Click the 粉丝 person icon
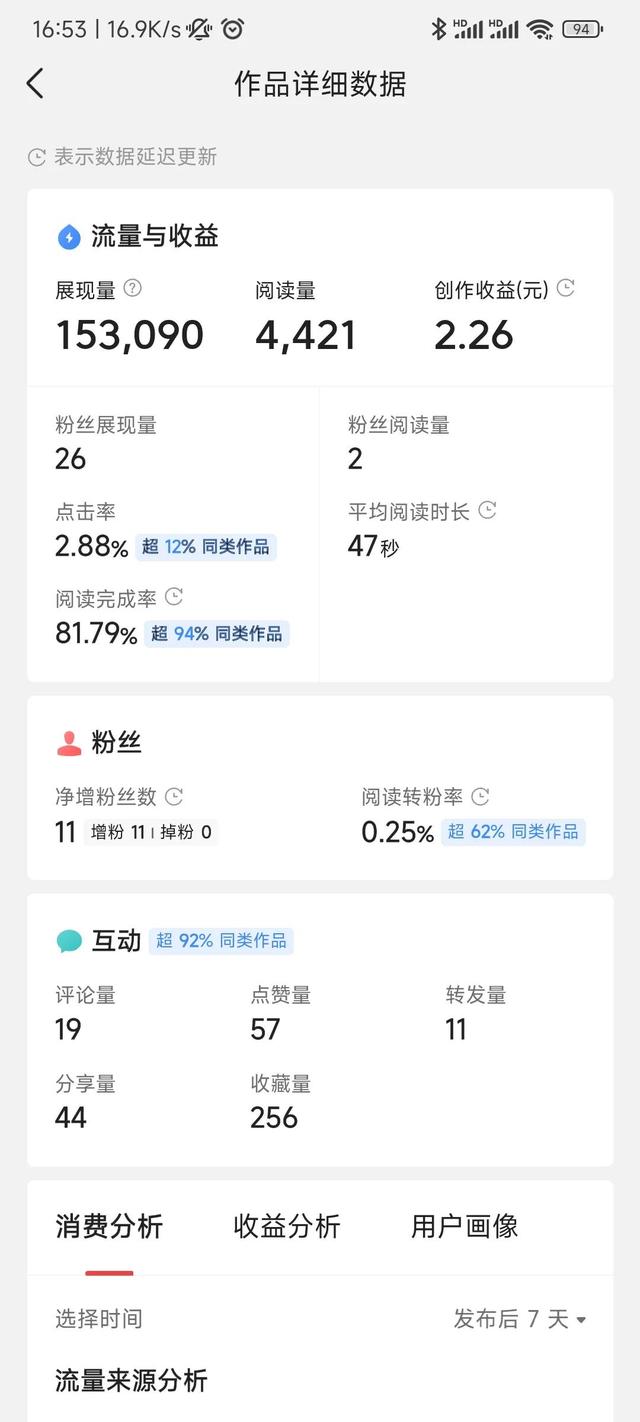This screenshot has height=1422, width=640. (x=68, y=741)
